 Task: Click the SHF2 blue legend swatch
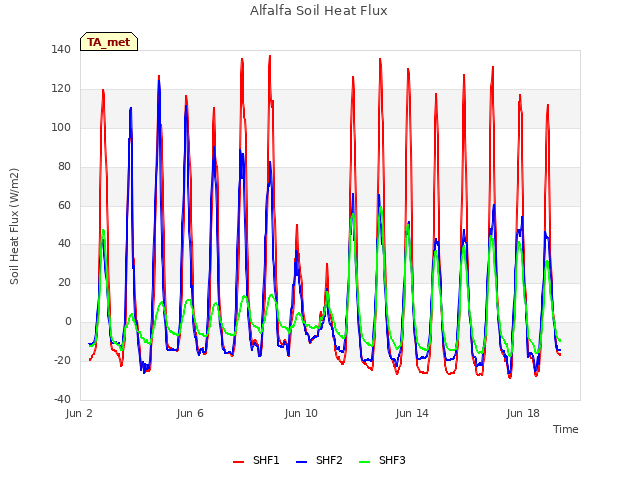tap(301, 462)
